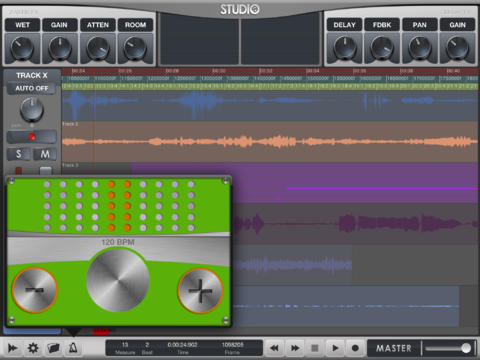Adjust the ROOM knob
The width and height of the screenshot is (480, 360).
135,49
